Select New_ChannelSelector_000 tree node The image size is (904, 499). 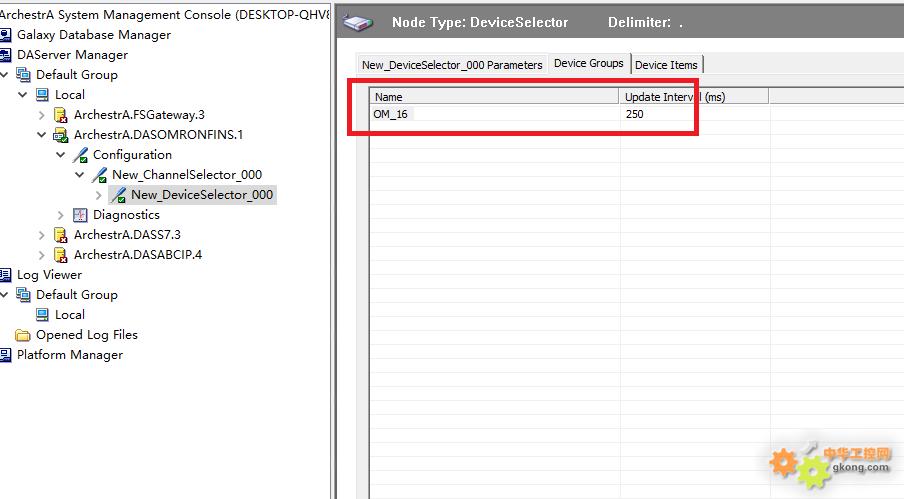click(x=187, y=175)
